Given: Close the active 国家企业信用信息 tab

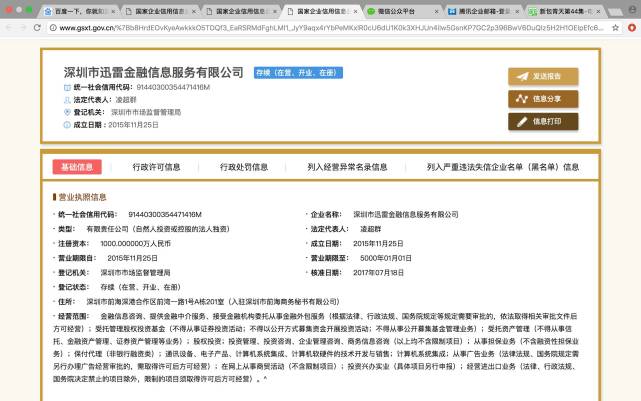Looking at the screenshot, I should coord(356,11).
